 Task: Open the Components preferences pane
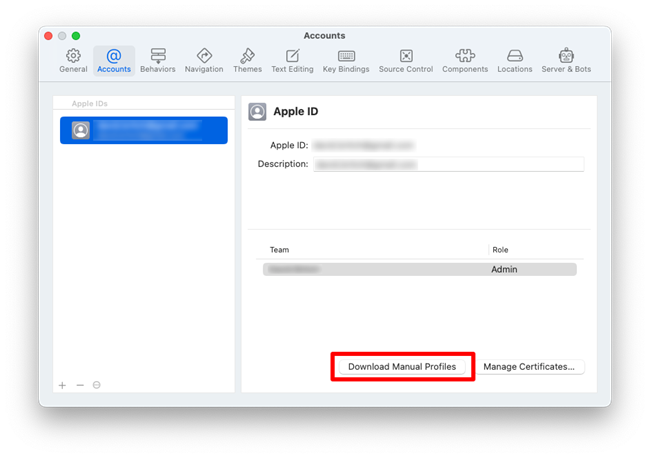pos(465,60)
